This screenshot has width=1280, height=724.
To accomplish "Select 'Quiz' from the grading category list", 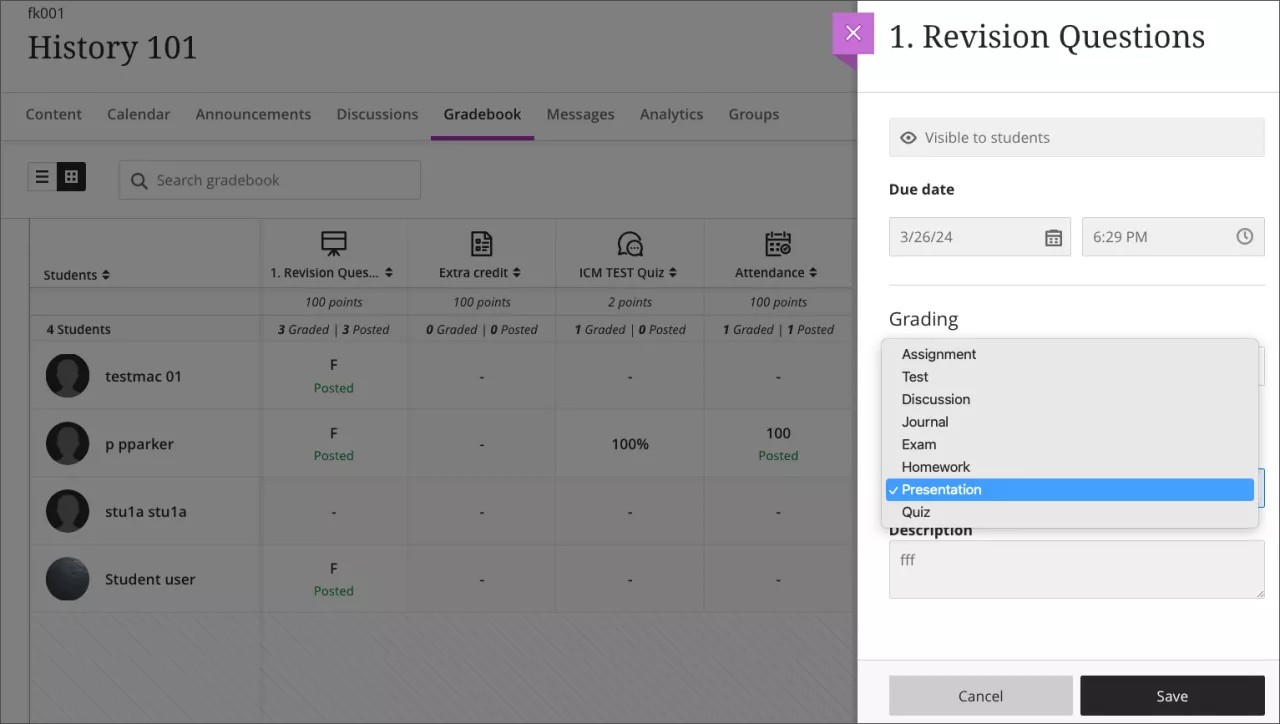I will coord(915,511).
